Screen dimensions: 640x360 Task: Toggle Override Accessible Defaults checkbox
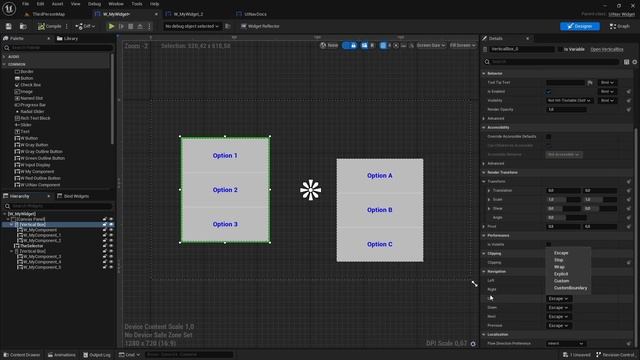(549, 136)
